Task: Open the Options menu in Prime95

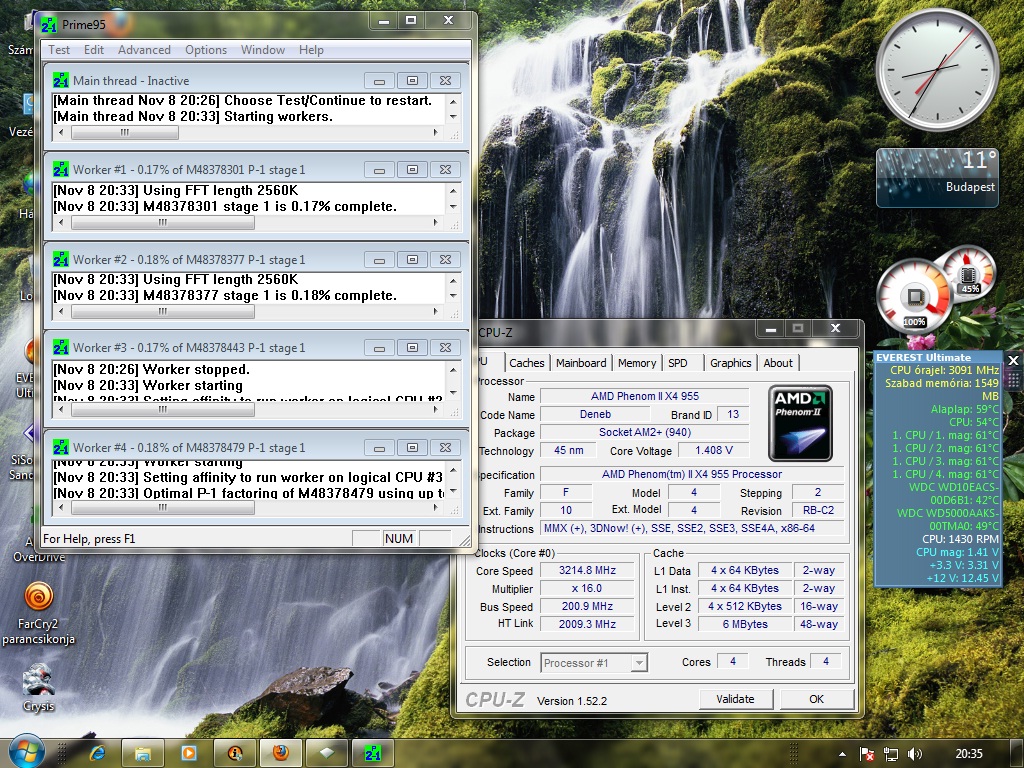Action: click(x=206, y=50)
